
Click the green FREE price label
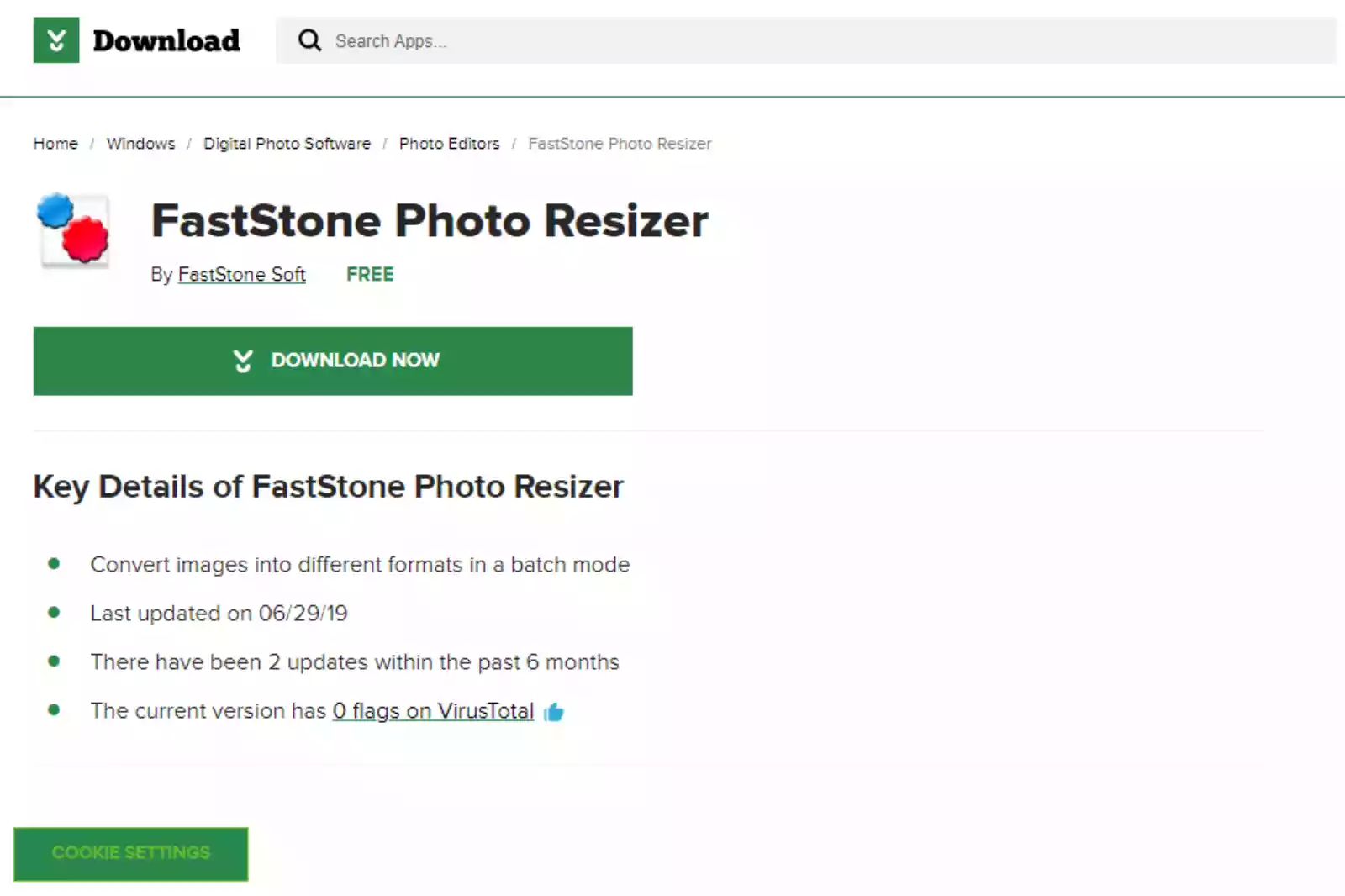pyautogui.click(x=370, y=275)
